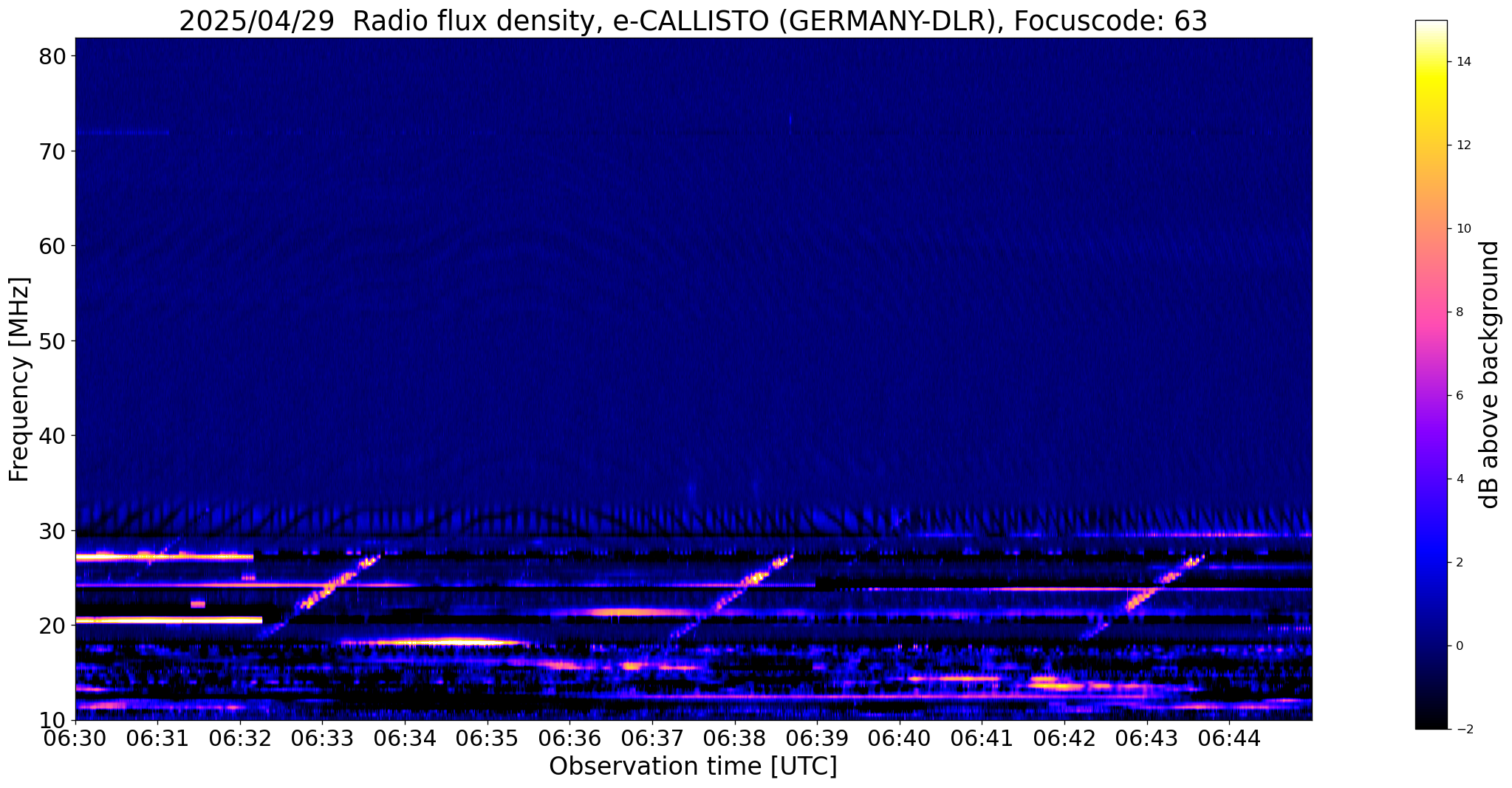1512x788 pixels.
Task: Click the diagonal sweep burst near 06:43
Action: (x=1142, y=597)
